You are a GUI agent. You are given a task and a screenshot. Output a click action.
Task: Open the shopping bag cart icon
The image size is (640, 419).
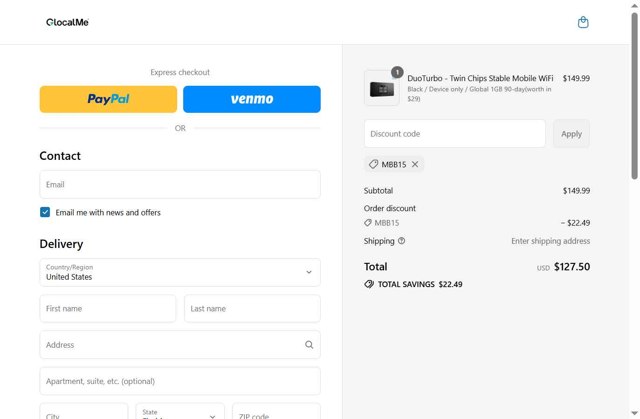click(583, 22)
